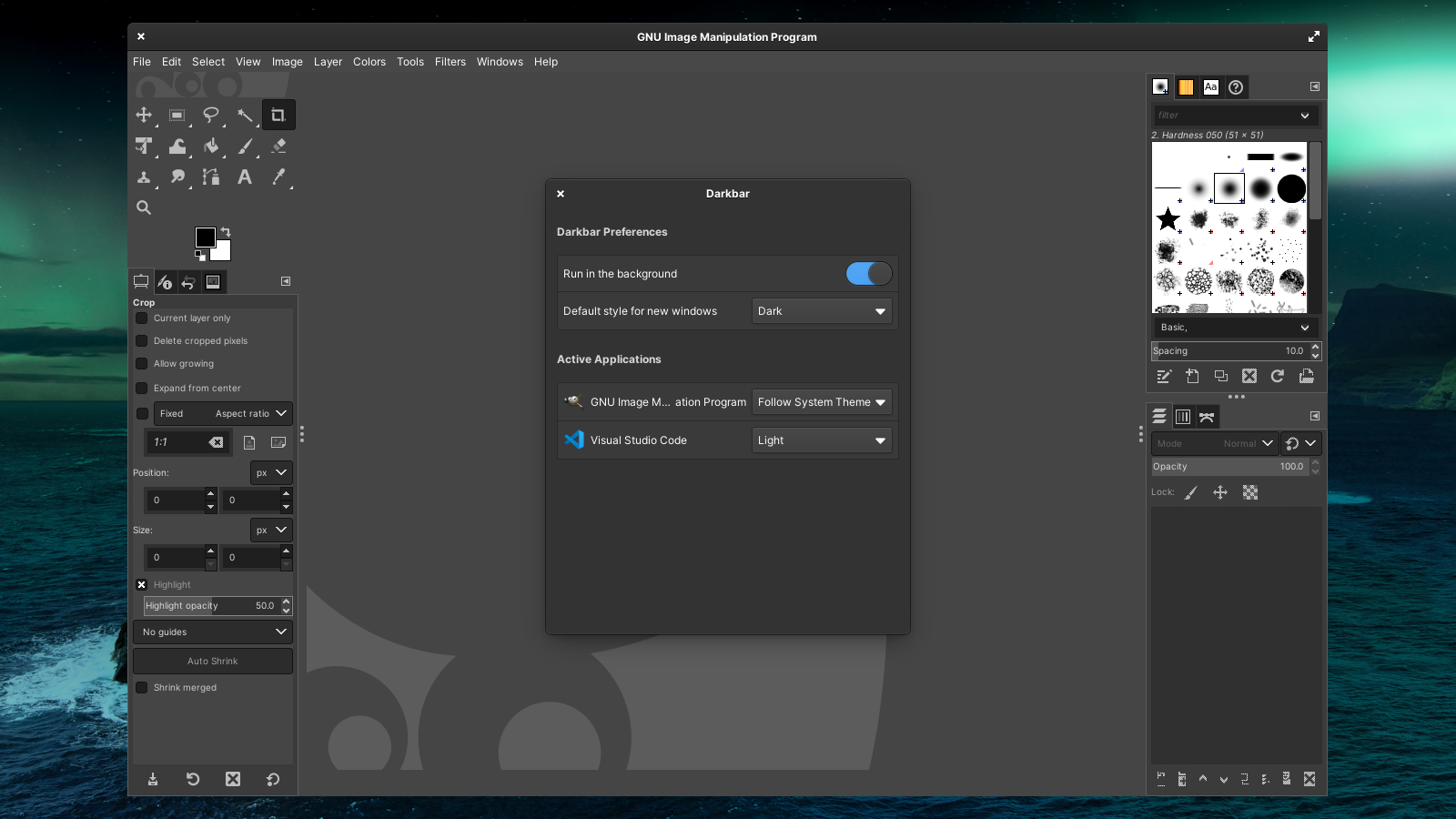Refresh the brushes list
1456x819 pixels.
coord(1278,376)
